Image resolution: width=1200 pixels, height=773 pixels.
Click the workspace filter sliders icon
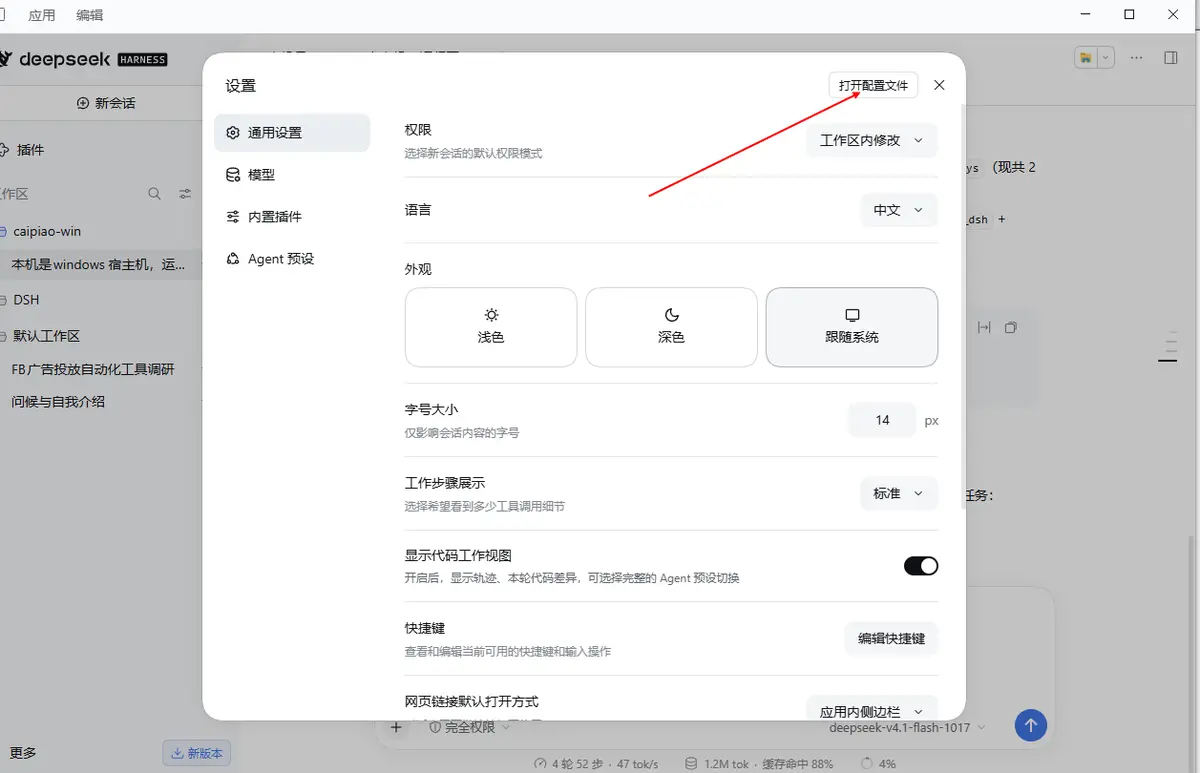point(185,194)
